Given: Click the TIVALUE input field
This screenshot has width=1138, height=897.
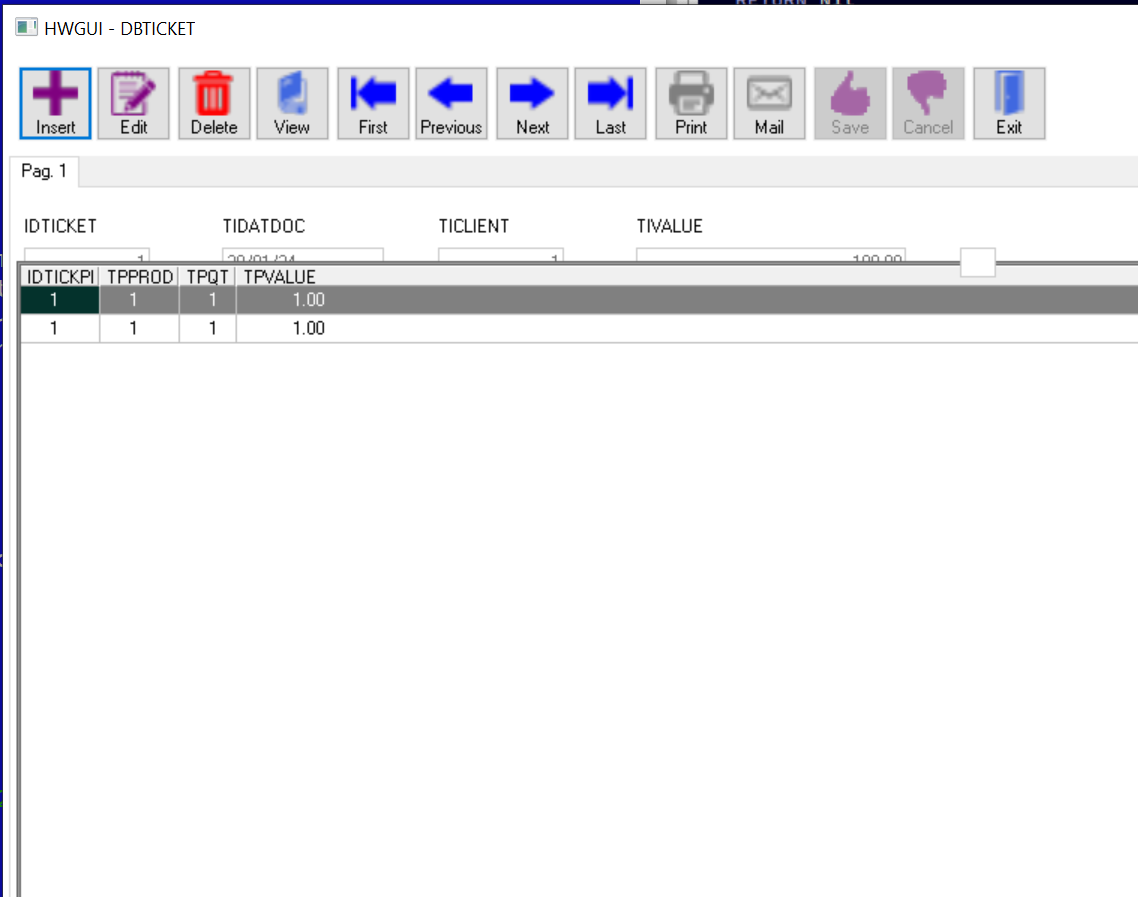Looking at the screenshot, I should [x=771, y=255].
